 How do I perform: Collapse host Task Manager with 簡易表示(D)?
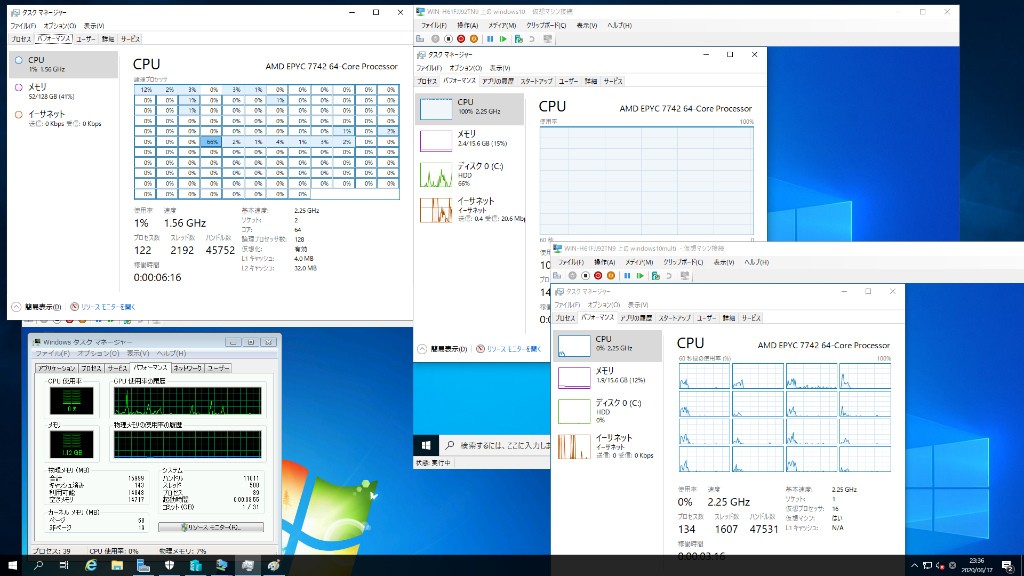[x=42, y=307]
